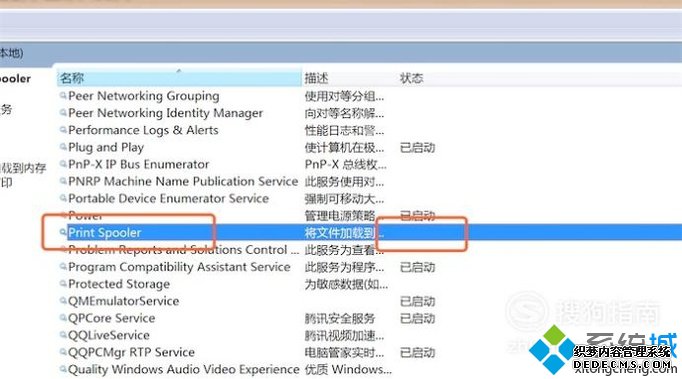This screenshot has width=682, height=379.
Task: Select the Plug and Play service
Action: 106,147
